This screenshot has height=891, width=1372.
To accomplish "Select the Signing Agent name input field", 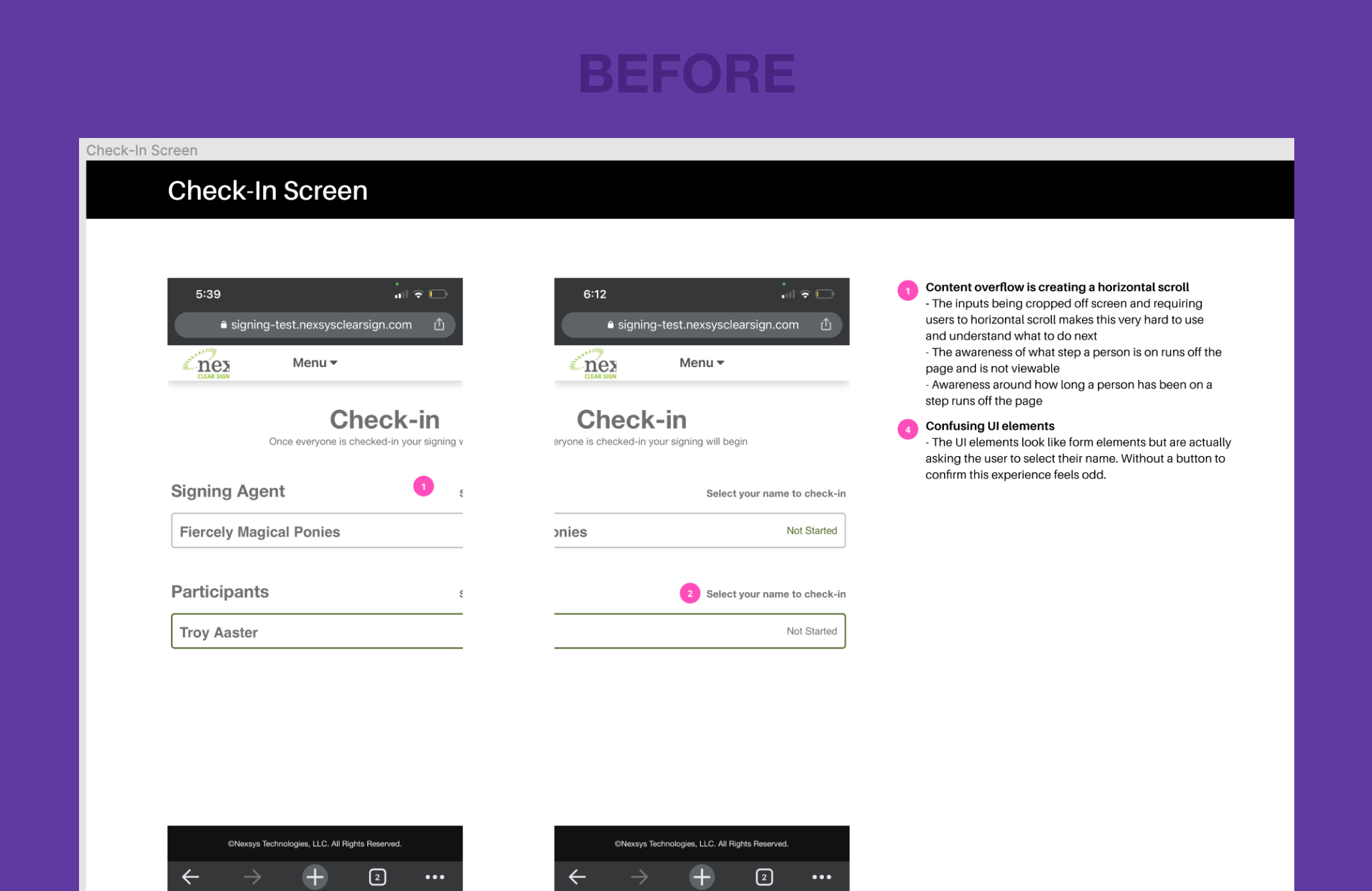I will (313, 531).
